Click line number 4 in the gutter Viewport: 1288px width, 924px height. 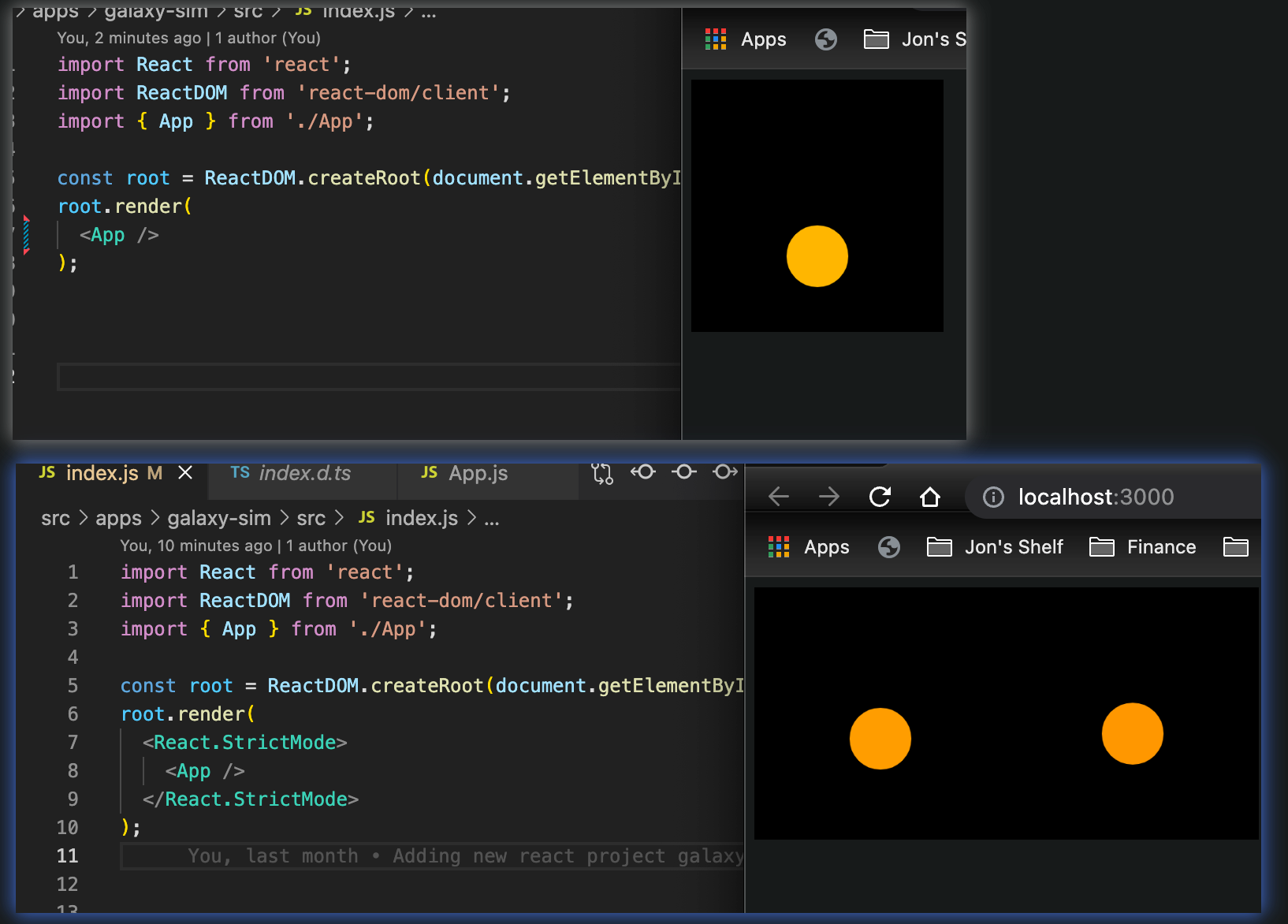pyautogui.click(x=73, y=658)
